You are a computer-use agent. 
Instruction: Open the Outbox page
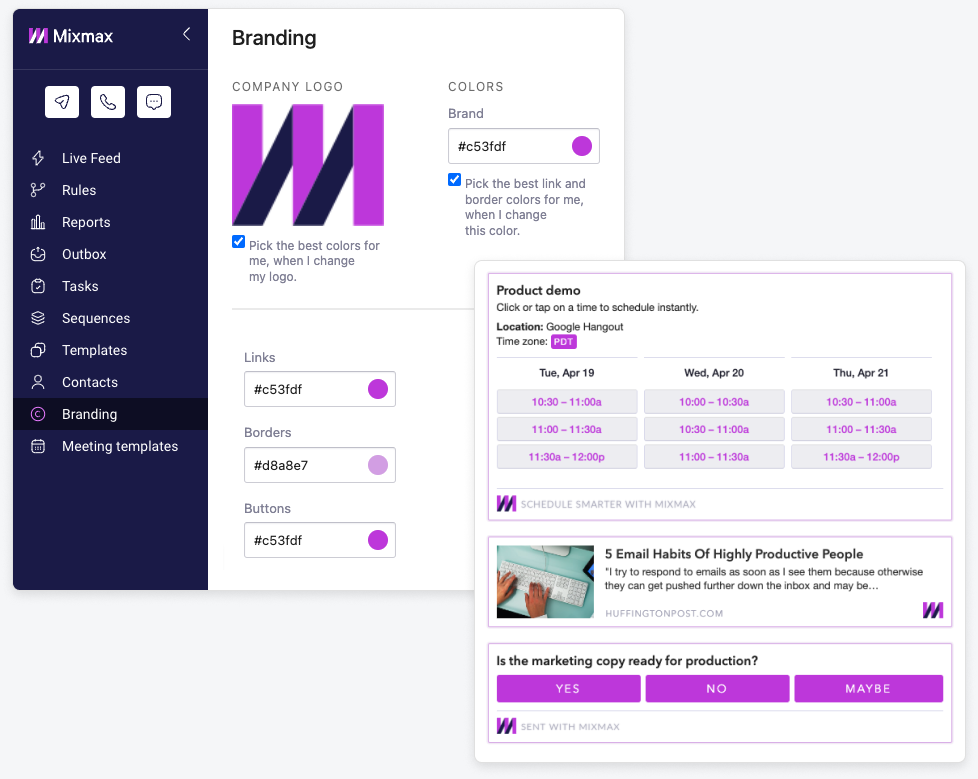coord(110,254)
